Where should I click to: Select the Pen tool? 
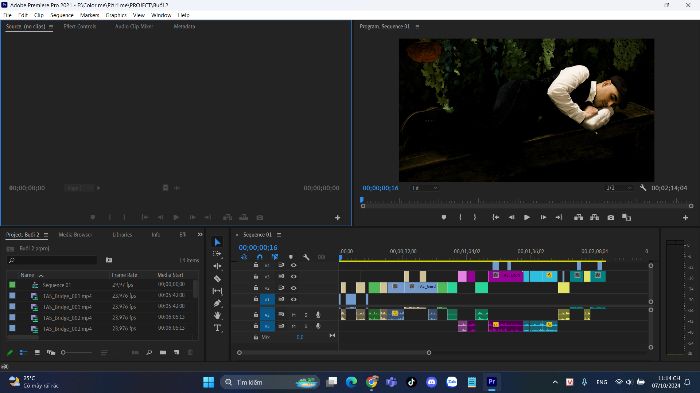[x=217, y=303]
